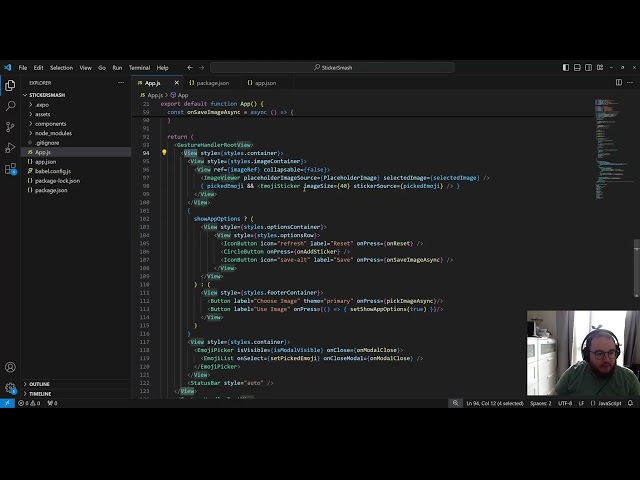Viewport: 640px width, 480px height.
Task: Open the Run menu
Action: (x=117, y=68)
